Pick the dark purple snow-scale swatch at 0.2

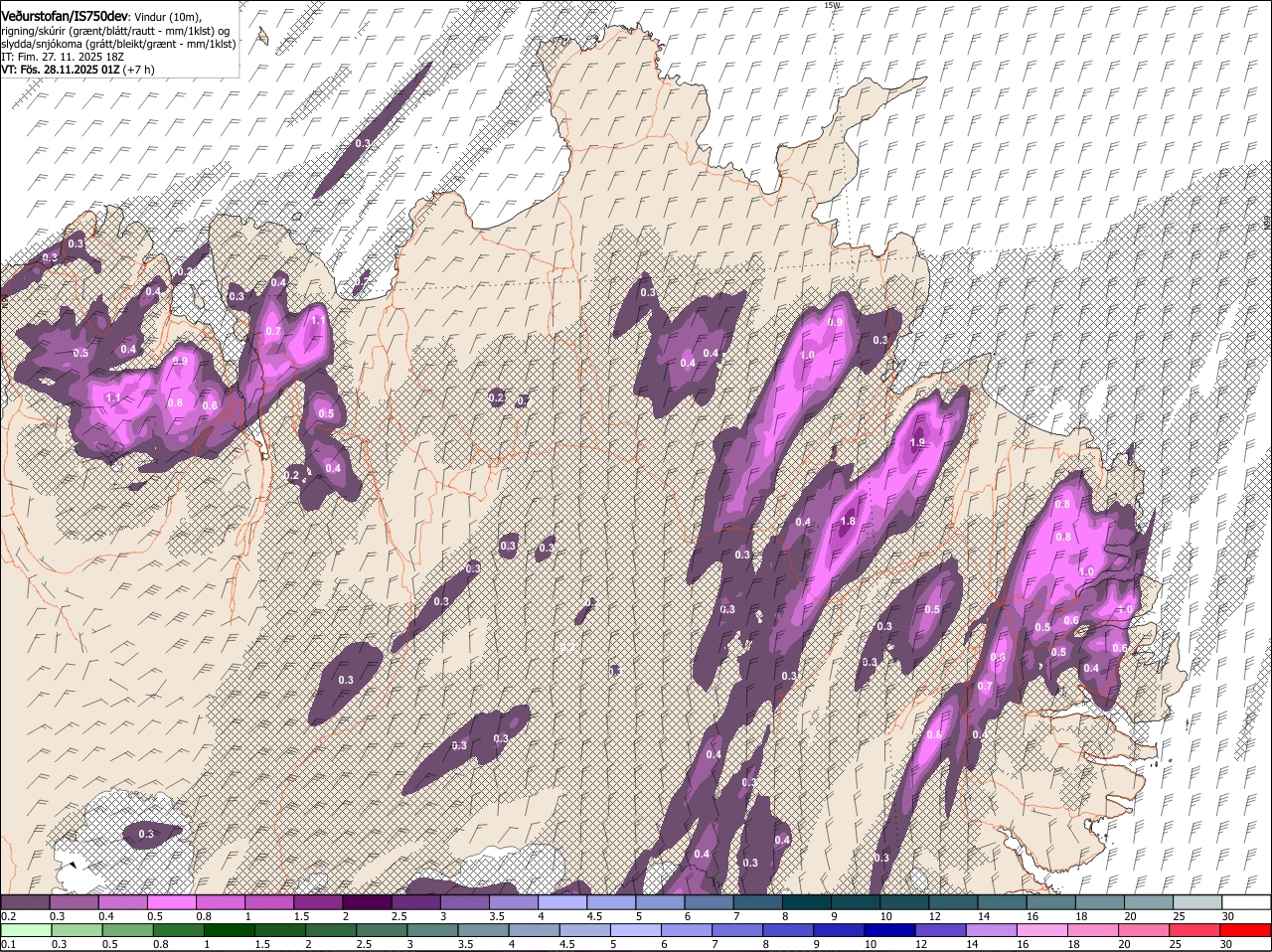point(25,901)
